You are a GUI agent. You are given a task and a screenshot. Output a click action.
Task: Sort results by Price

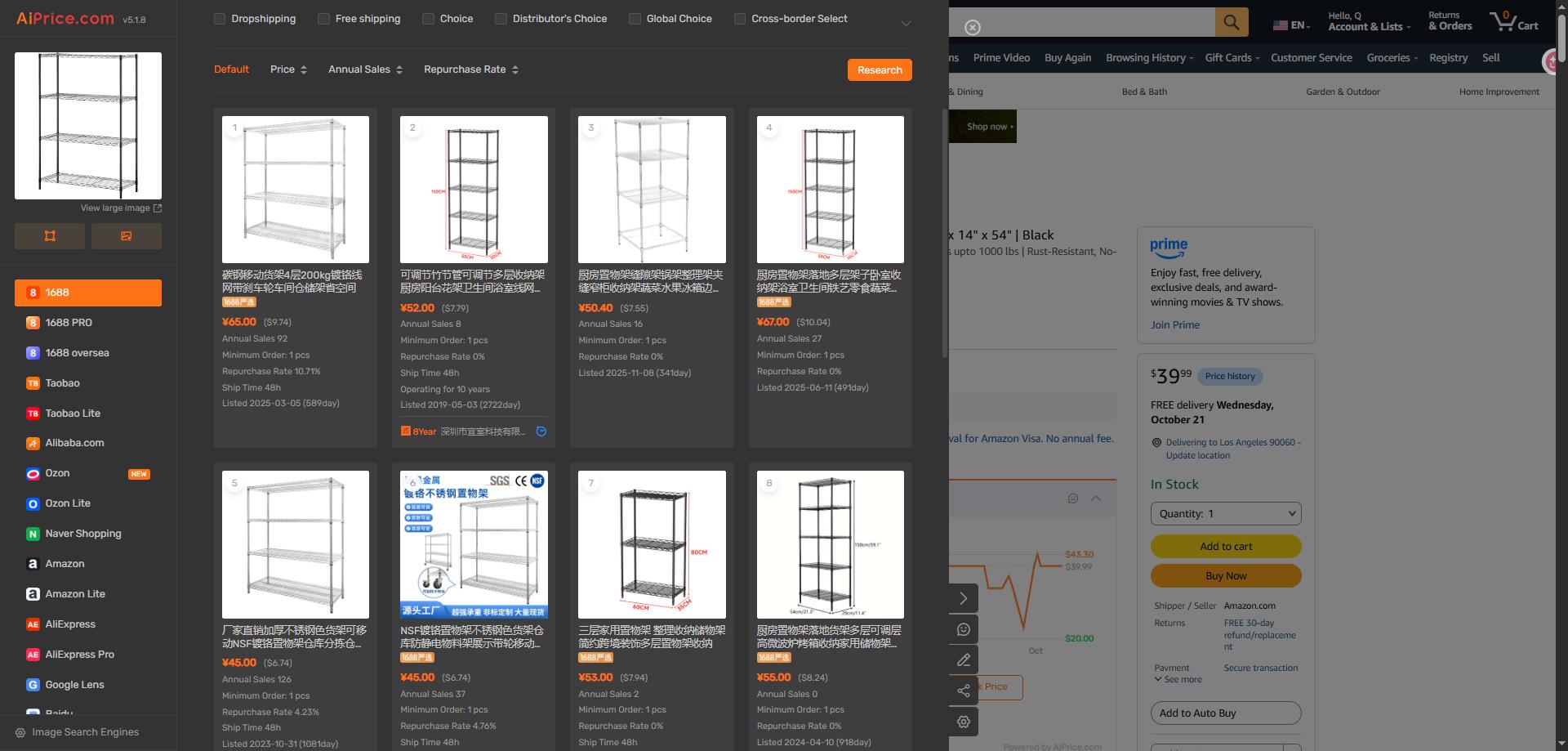288,69
